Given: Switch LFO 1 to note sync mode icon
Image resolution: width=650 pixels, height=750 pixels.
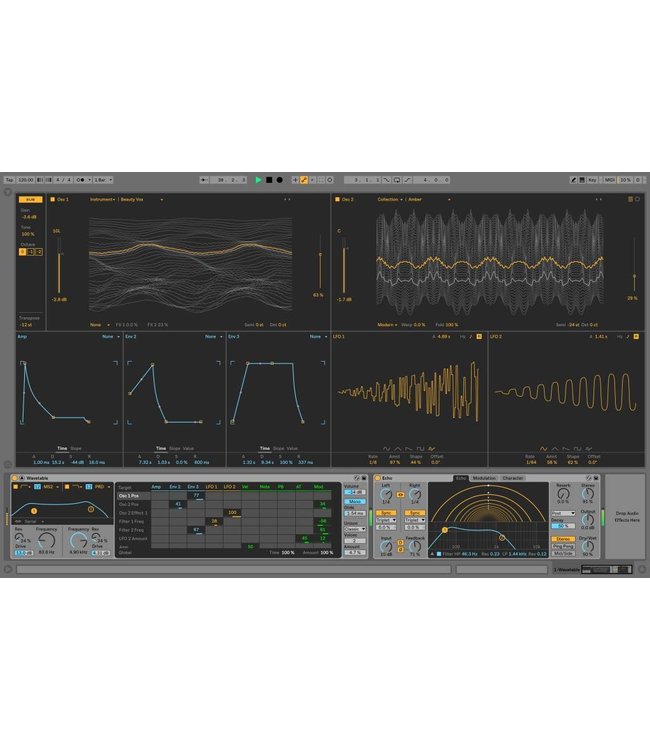Looking at the screenshot, I should tap(471, 337).
